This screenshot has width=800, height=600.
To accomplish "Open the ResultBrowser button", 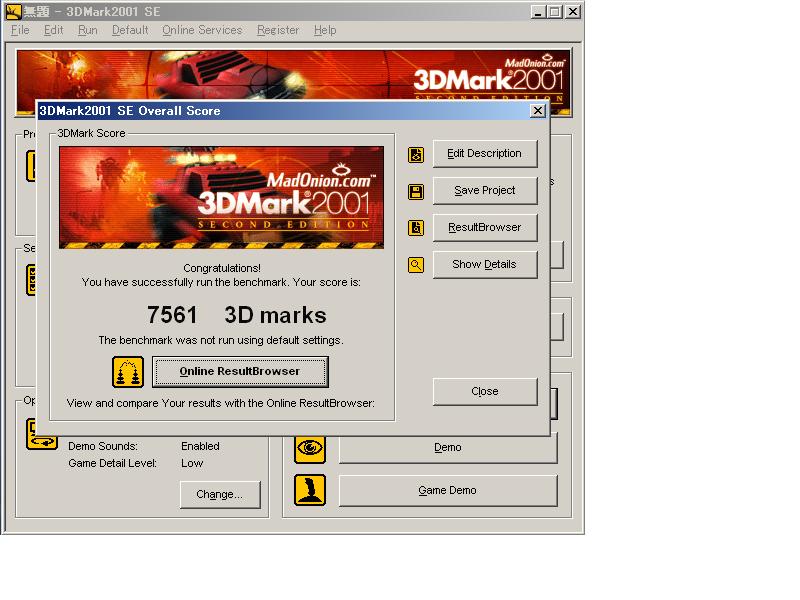I will pos(485,228).
